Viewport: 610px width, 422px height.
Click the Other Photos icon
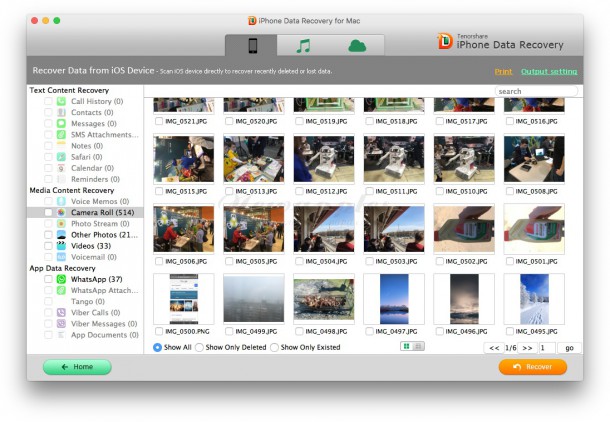pos(61,235)
